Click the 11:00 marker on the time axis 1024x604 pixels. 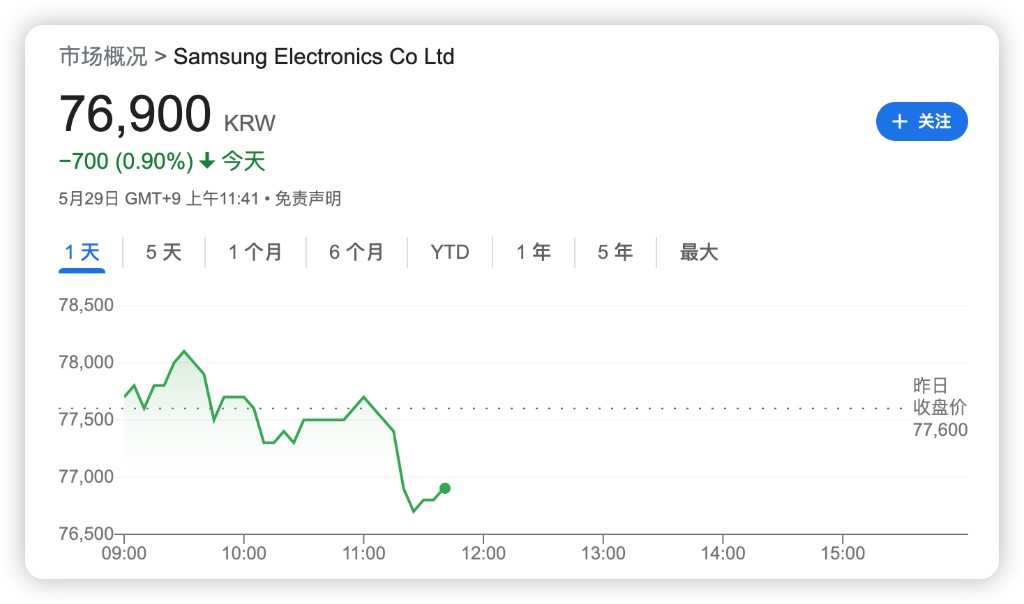point(364,553)
